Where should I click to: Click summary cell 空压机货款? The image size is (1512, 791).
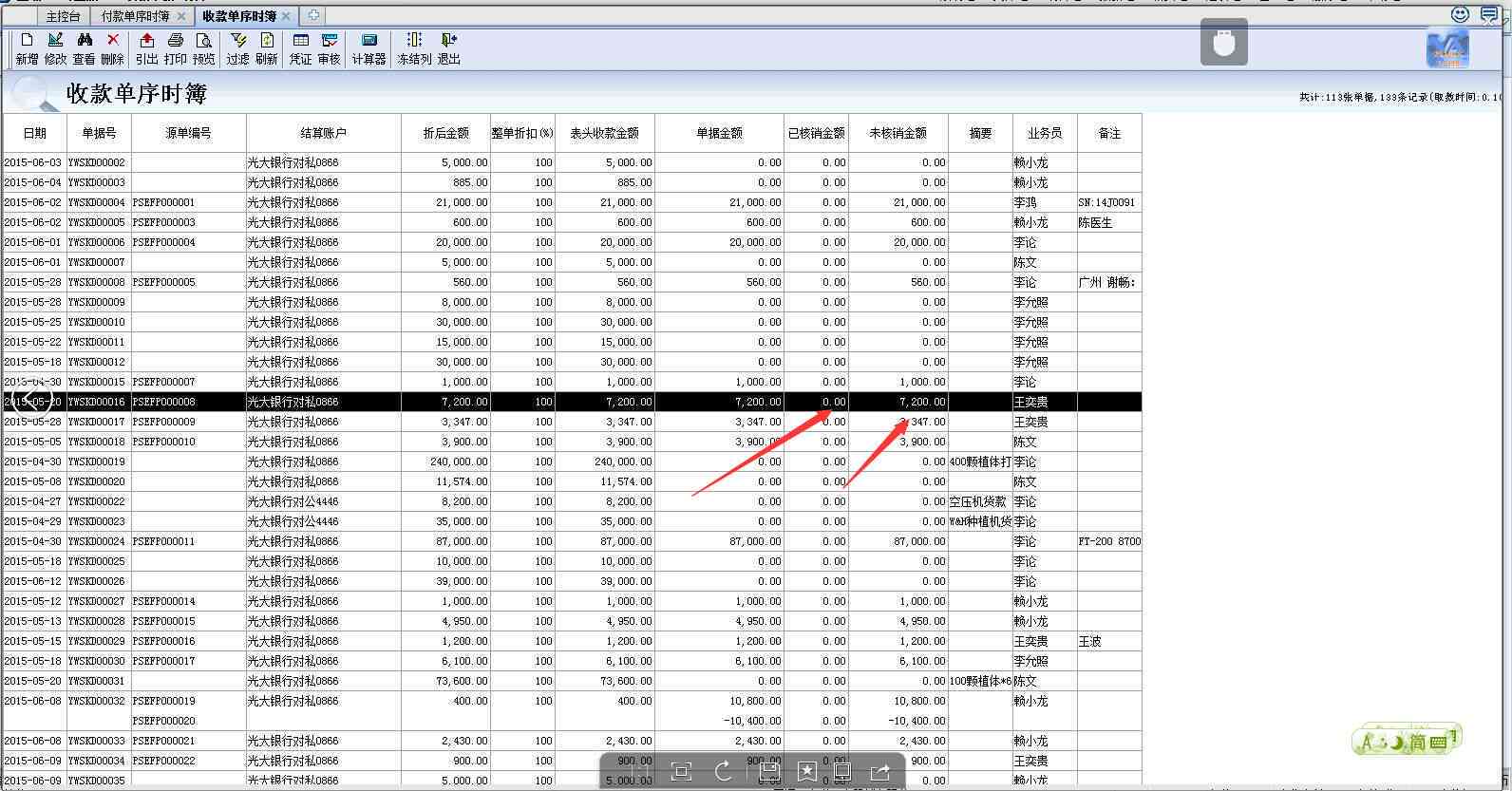coord(978,501)
